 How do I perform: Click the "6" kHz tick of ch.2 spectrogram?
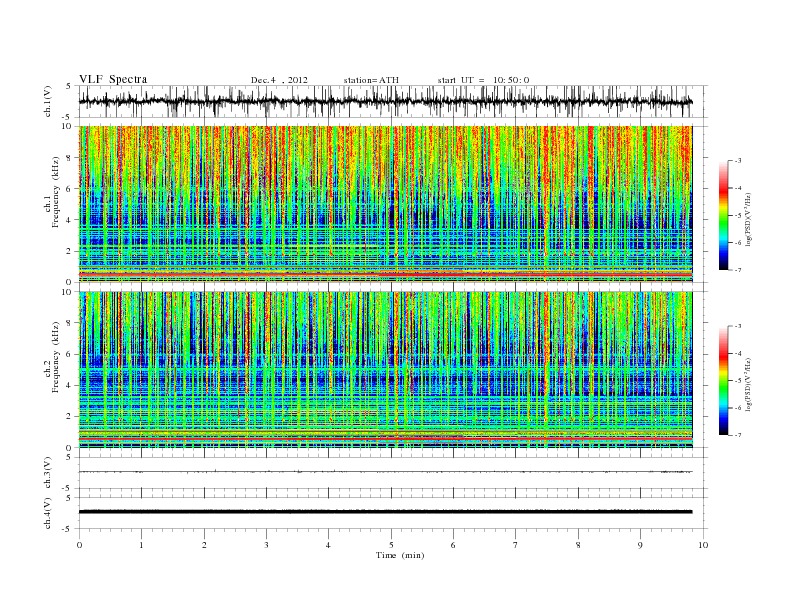[x=70, y=354]
